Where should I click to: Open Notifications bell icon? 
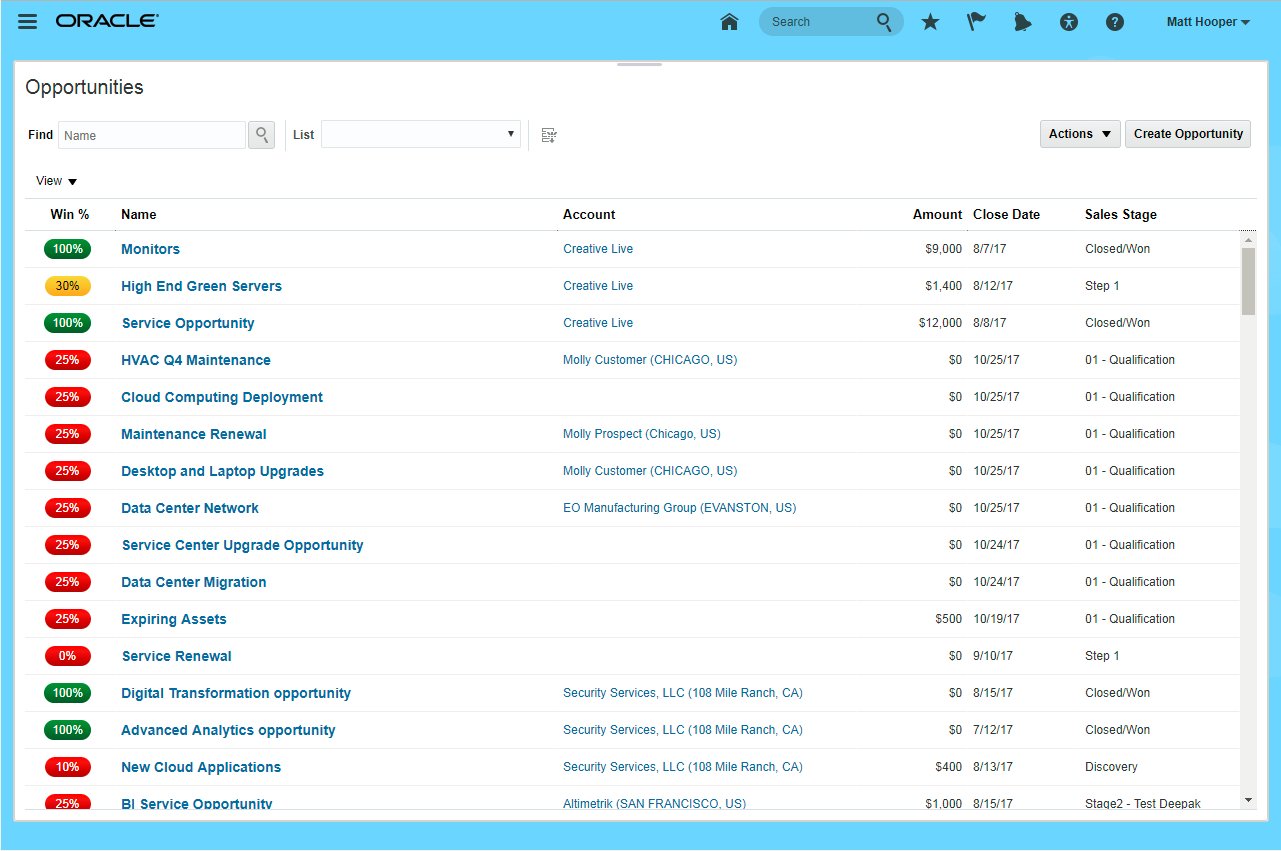1022,22
